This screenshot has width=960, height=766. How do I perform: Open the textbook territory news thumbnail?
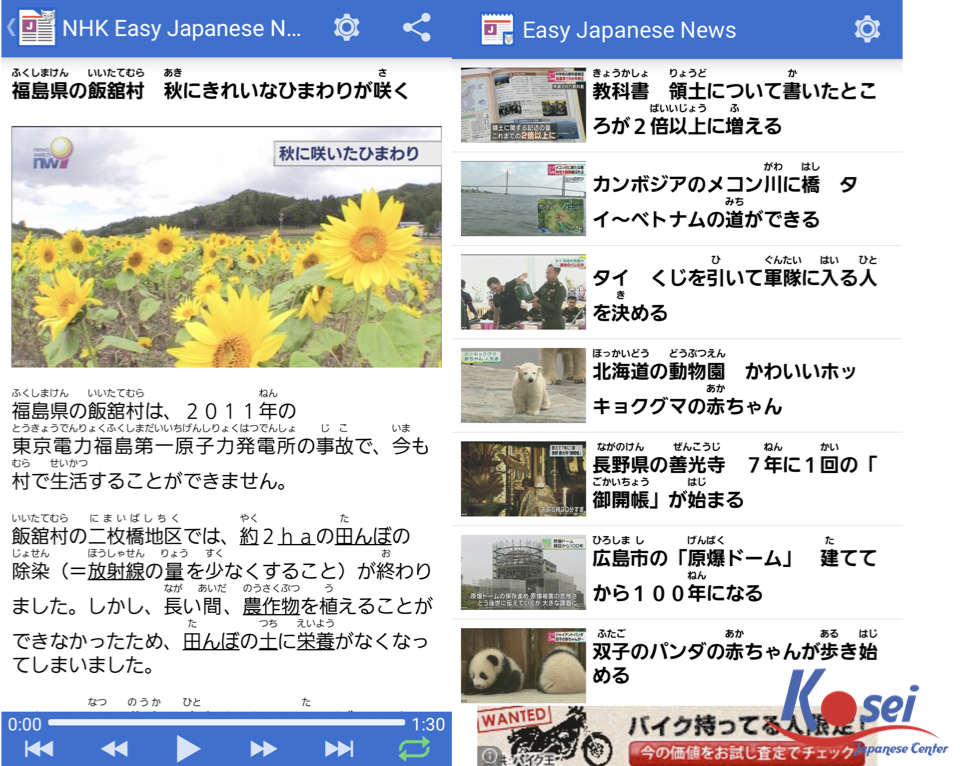[523, 105]
